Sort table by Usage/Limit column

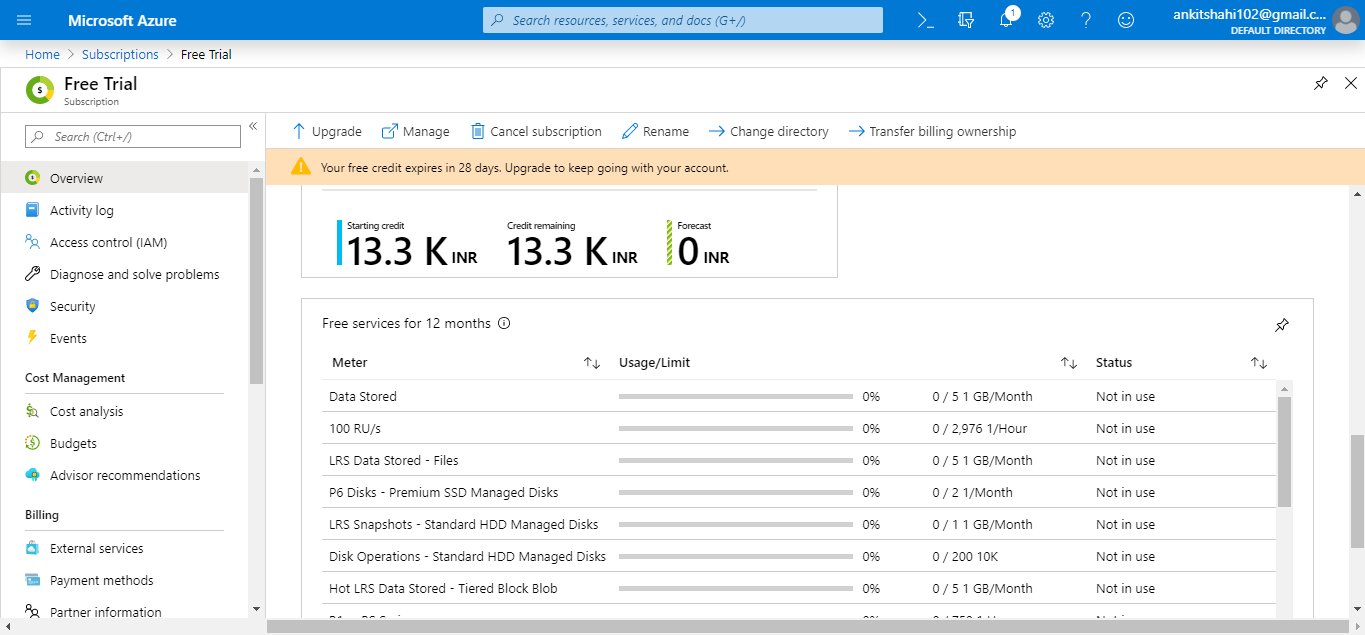(x=1069, y=363)
